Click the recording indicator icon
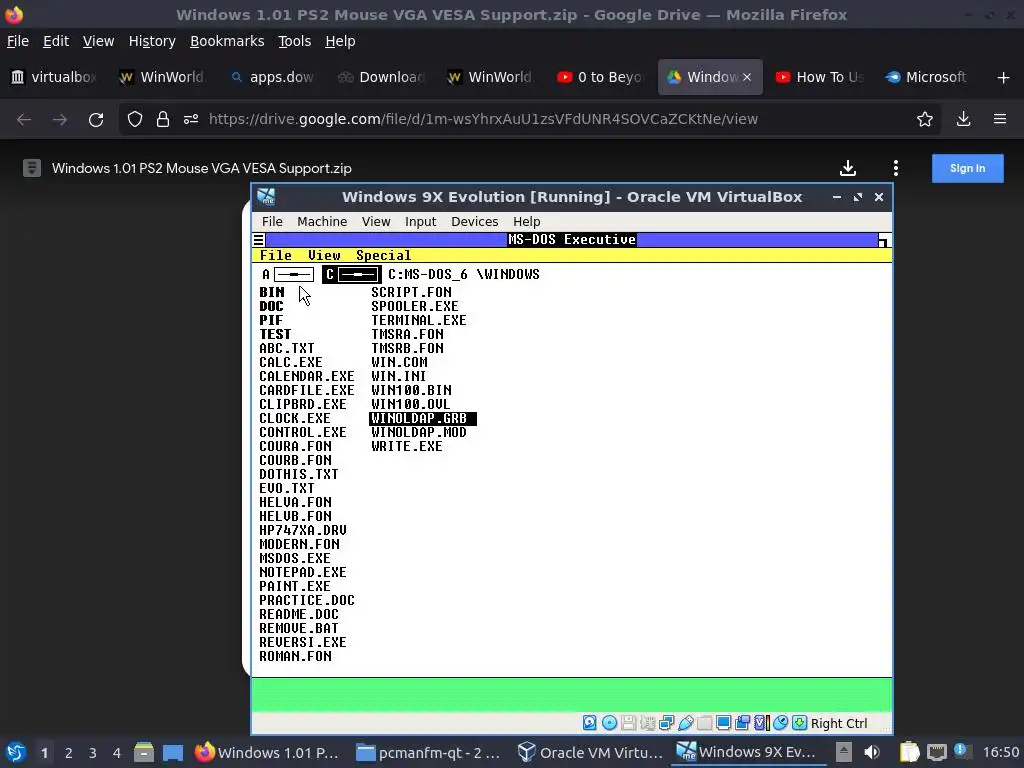The image size is (1024, 768). 743,722
